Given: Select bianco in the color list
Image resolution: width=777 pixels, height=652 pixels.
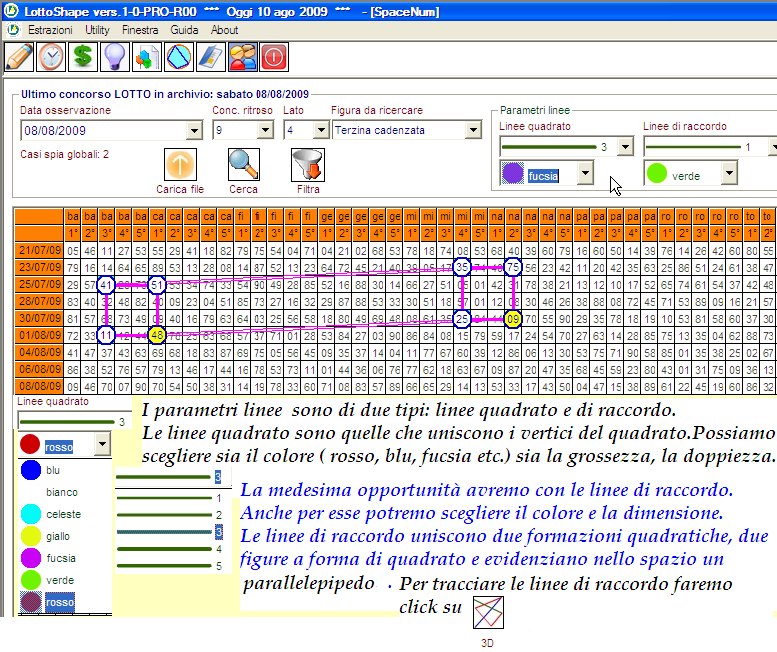Looking at the screenshot, I should tap(64, 492).
